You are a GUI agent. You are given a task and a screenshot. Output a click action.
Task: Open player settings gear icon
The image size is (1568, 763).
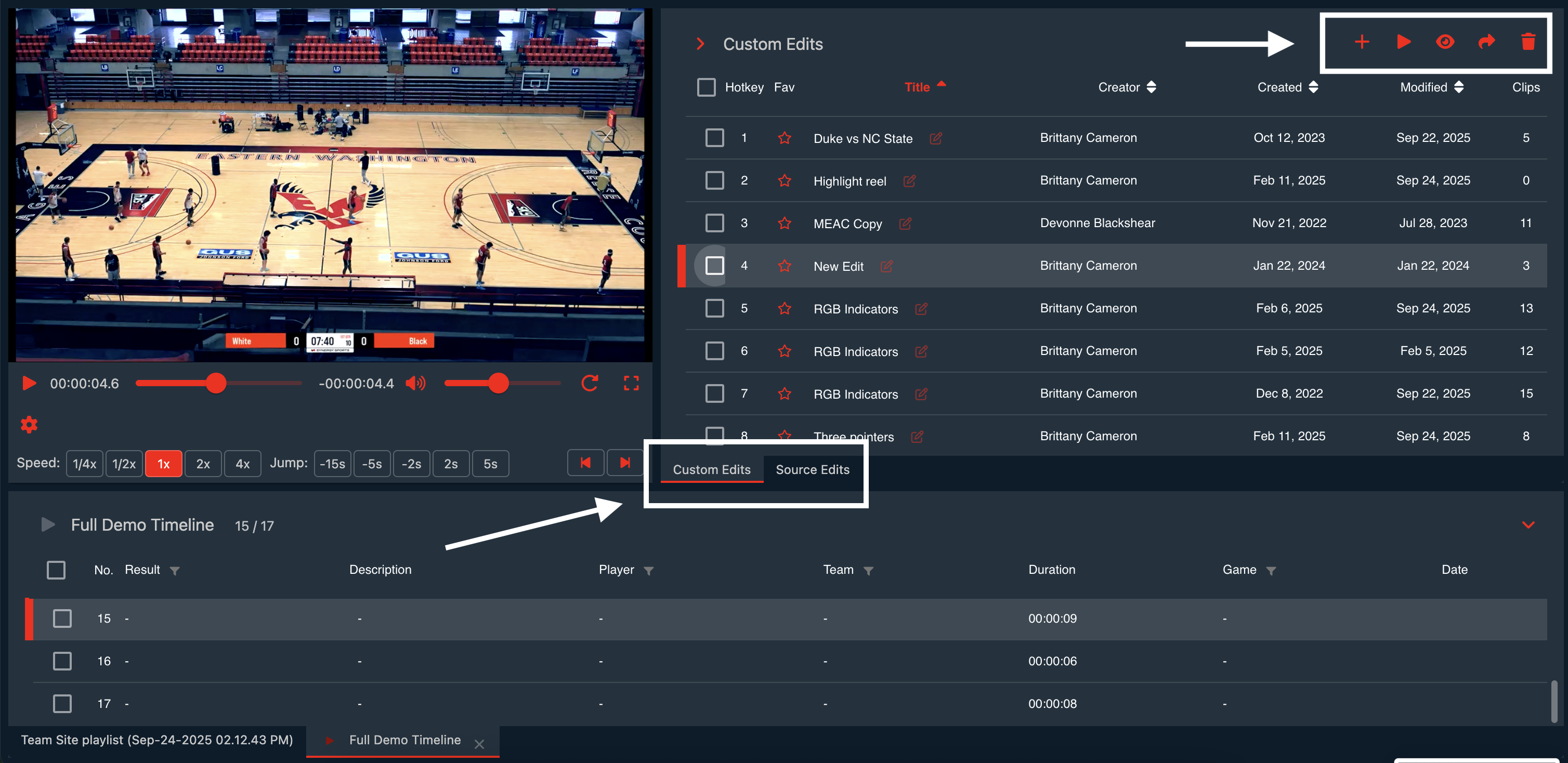[29, 425]
